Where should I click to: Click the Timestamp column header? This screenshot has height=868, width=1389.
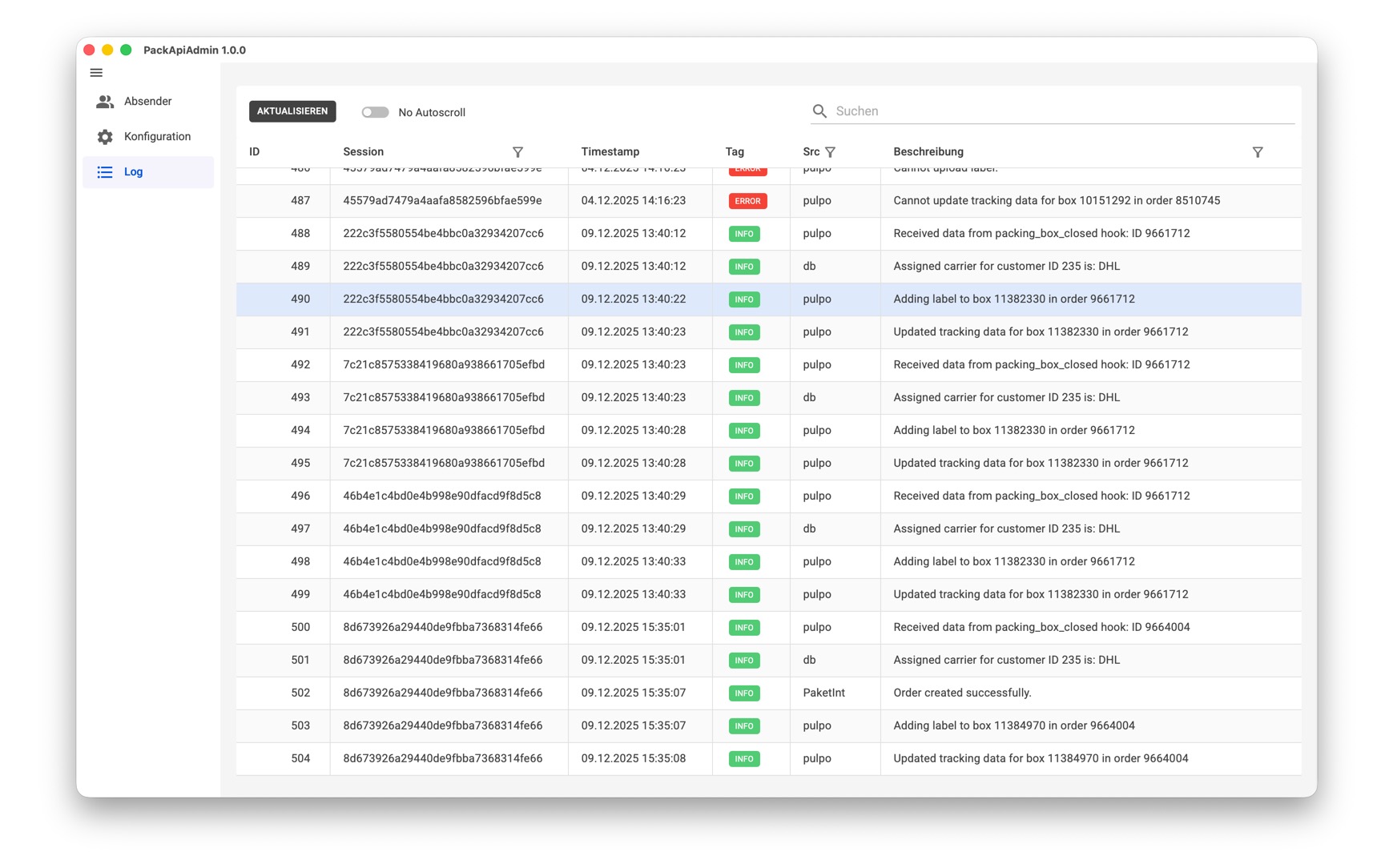(x=610, y=152)
